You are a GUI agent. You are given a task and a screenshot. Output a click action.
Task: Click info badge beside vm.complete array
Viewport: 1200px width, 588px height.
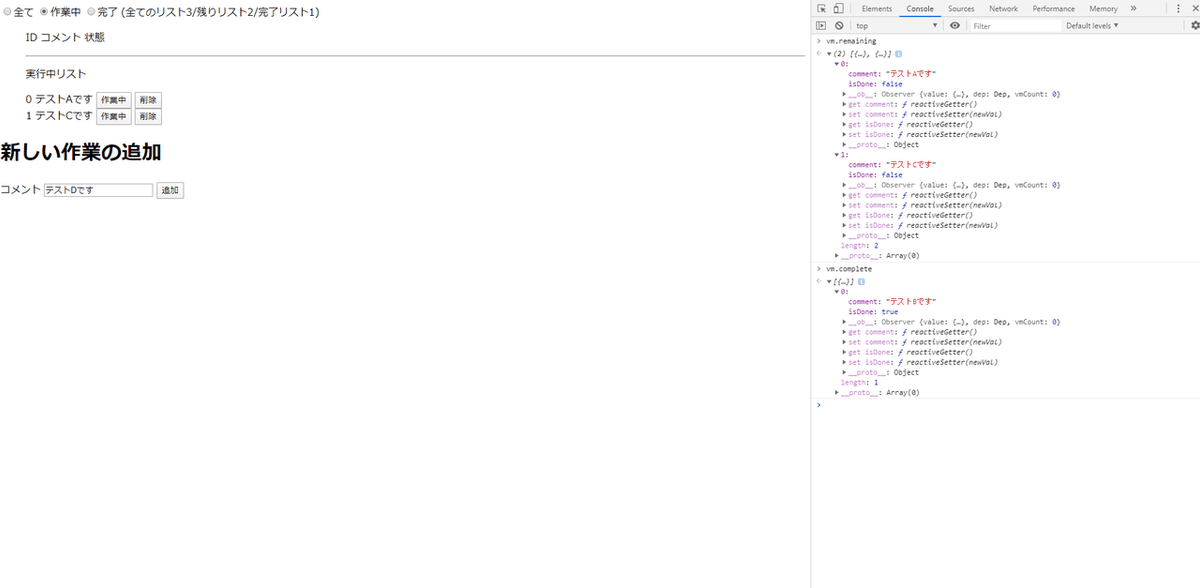(x=861, y=281)
